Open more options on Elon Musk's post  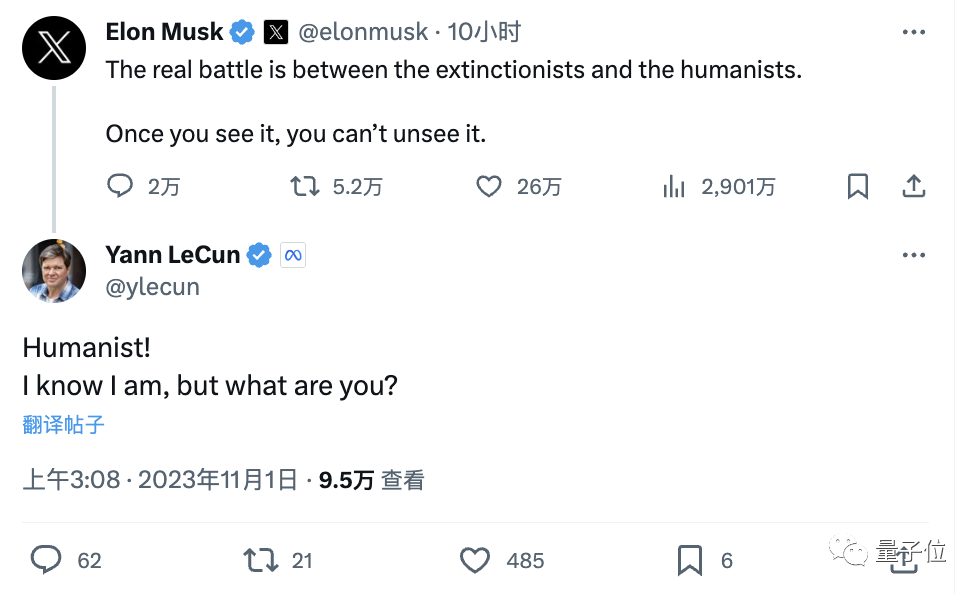[x=914, y=32]
